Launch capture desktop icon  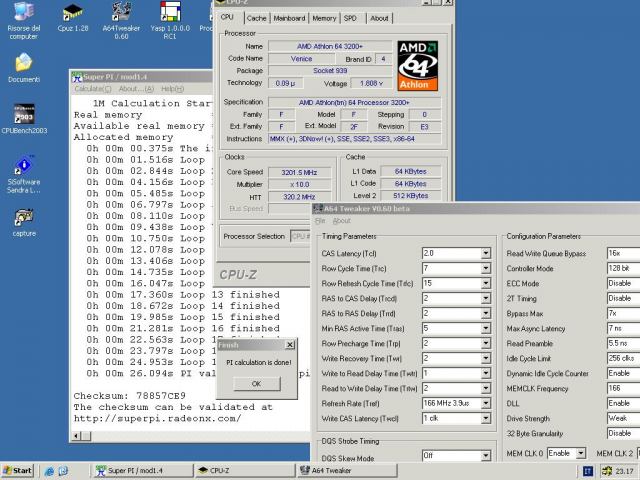24,222
